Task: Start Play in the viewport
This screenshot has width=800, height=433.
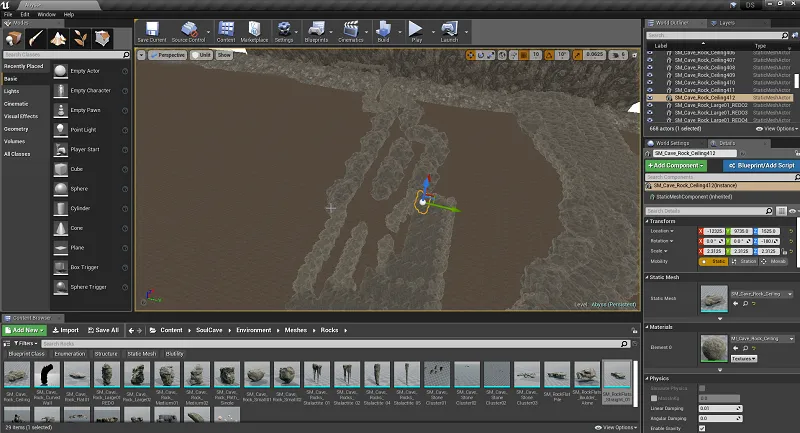Action: pos(416,32)
